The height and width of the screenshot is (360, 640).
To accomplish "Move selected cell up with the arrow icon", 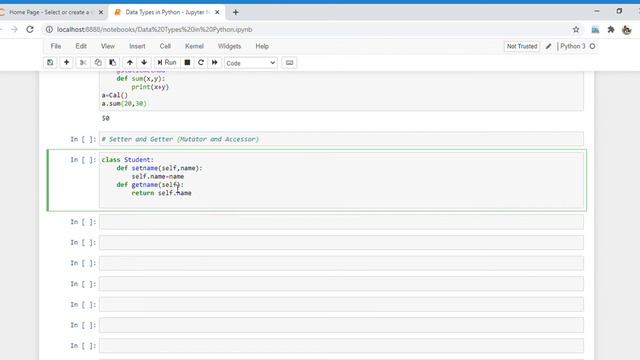I will tap(130, 63).
